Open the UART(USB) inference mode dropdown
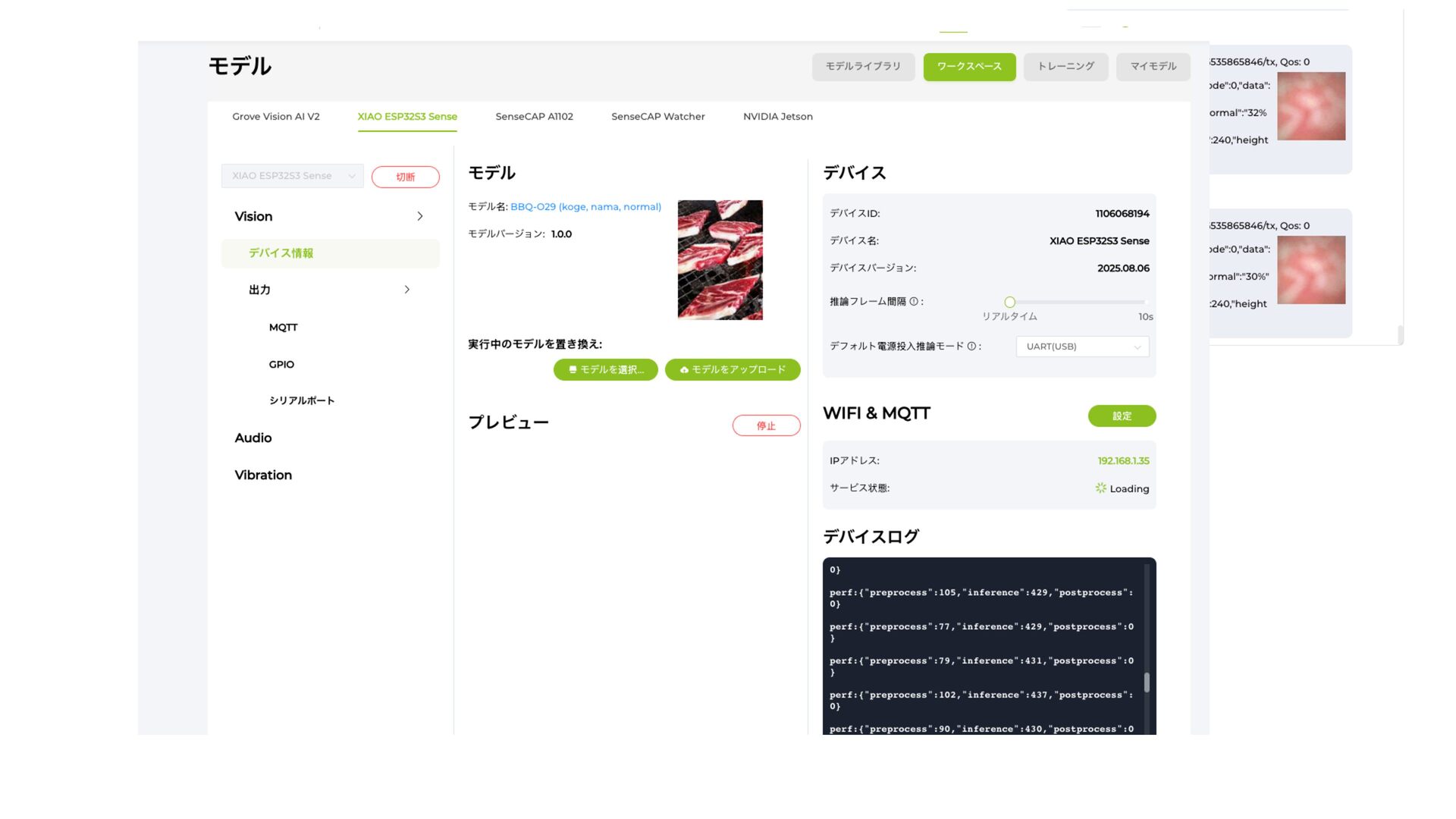 [1082, 347]
